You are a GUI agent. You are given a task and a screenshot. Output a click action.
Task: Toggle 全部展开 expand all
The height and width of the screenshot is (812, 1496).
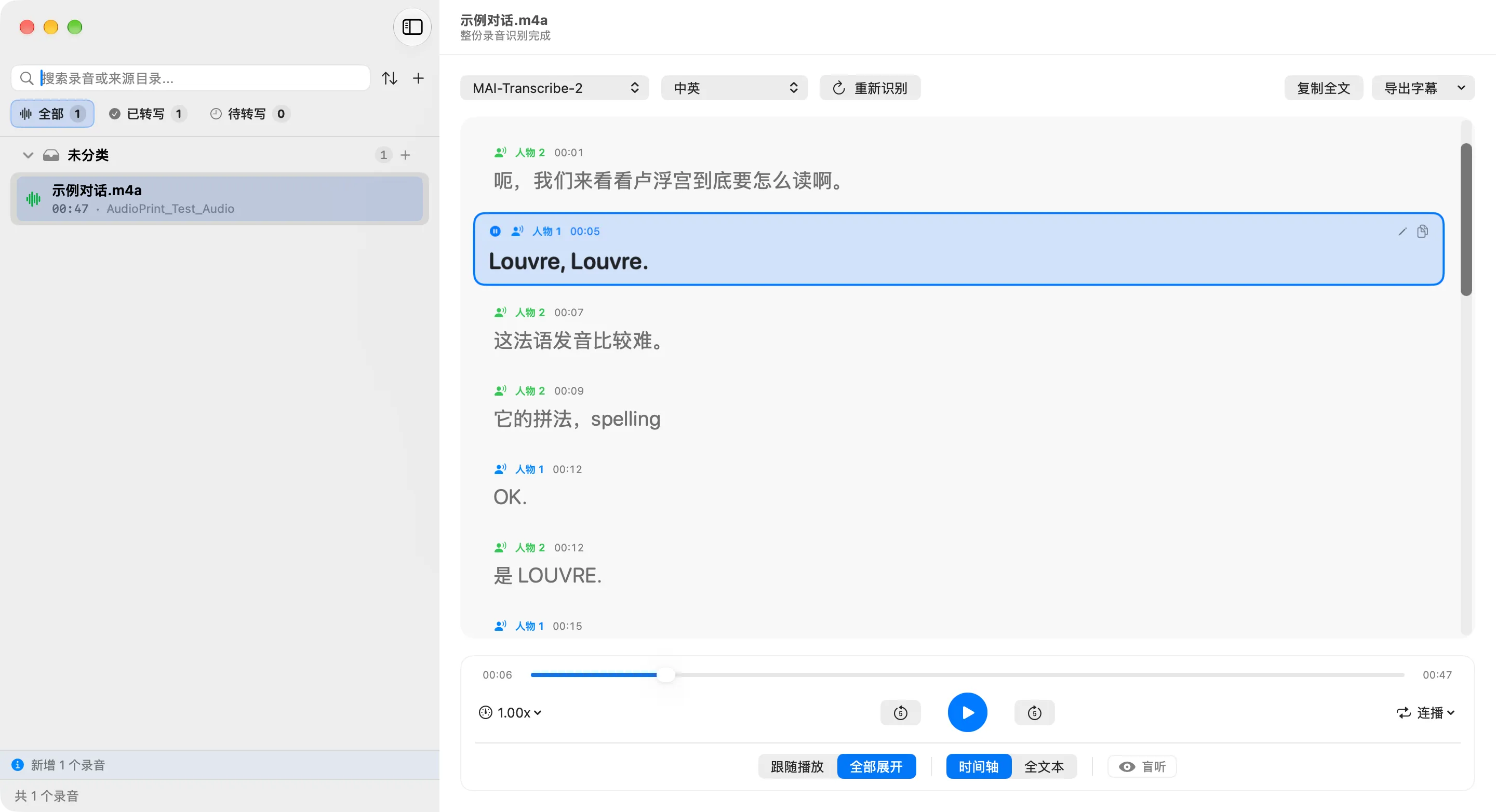pyautogui.click(x=876, y=766)
